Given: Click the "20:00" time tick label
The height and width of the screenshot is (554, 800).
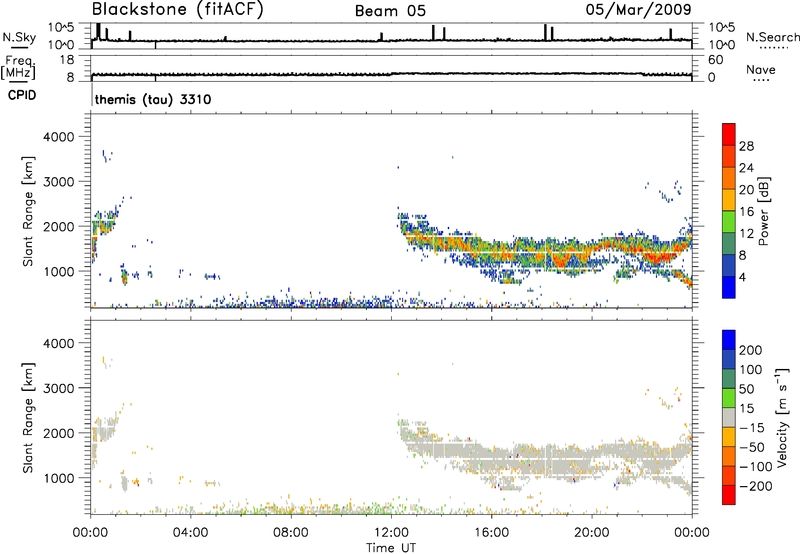Looking at the screenshot, I should [591, 533].
